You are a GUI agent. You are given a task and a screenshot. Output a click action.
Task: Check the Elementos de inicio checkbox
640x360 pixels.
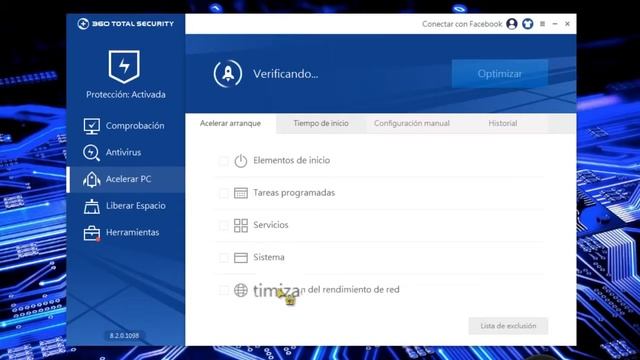223,161
